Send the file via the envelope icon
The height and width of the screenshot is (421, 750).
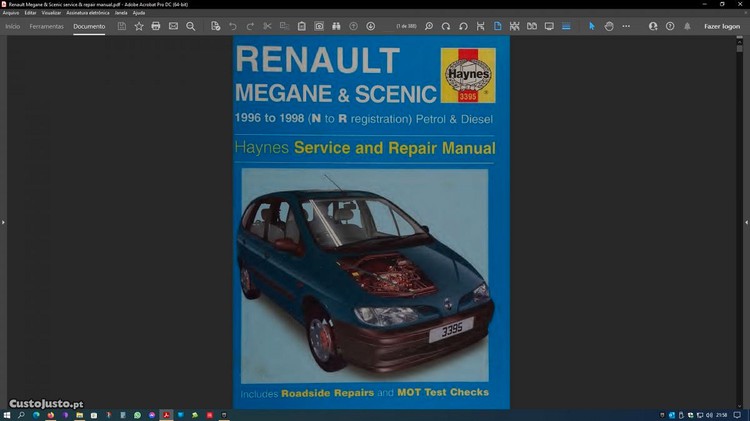pos(173,26)
